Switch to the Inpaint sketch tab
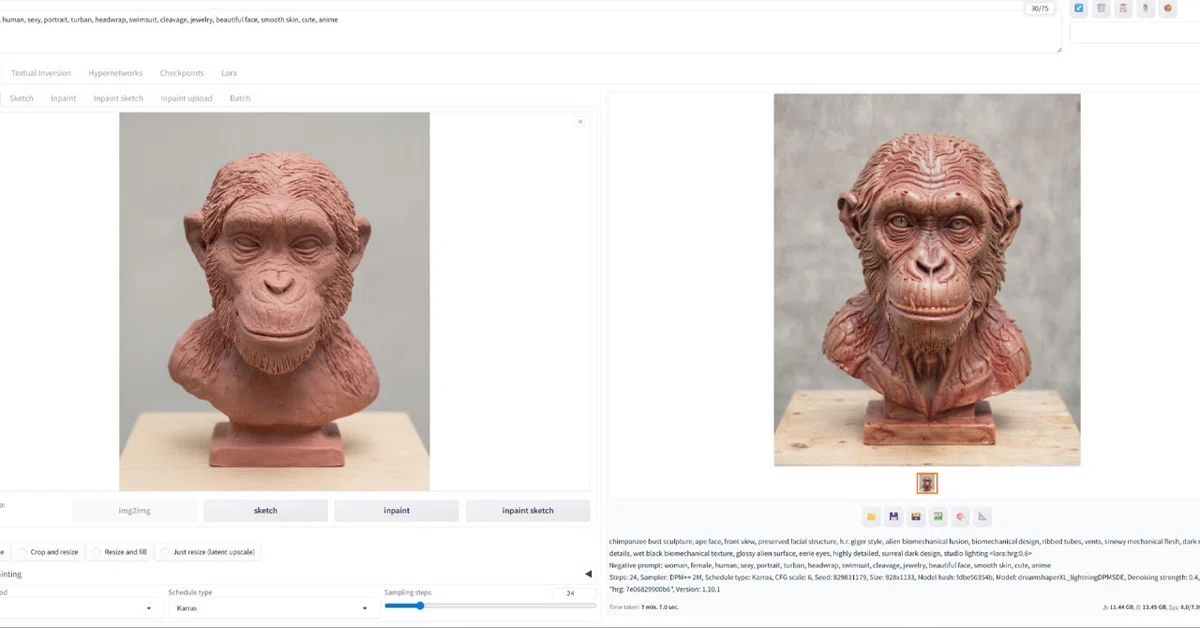 [x=118, y=98]
